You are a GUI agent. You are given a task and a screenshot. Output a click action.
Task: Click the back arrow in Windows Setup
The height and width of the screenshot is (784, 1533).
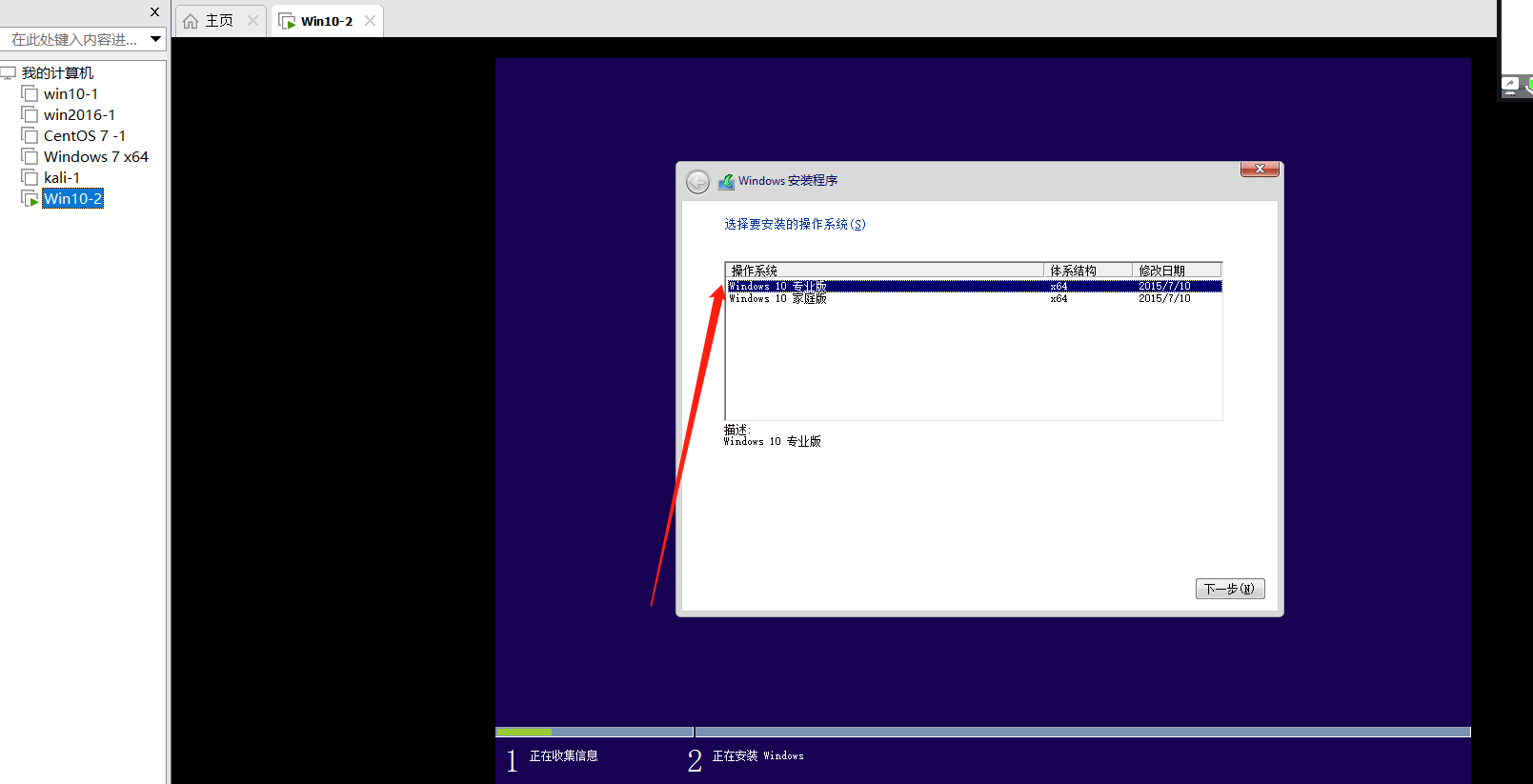pyautogui.click(x=697, y=181)
